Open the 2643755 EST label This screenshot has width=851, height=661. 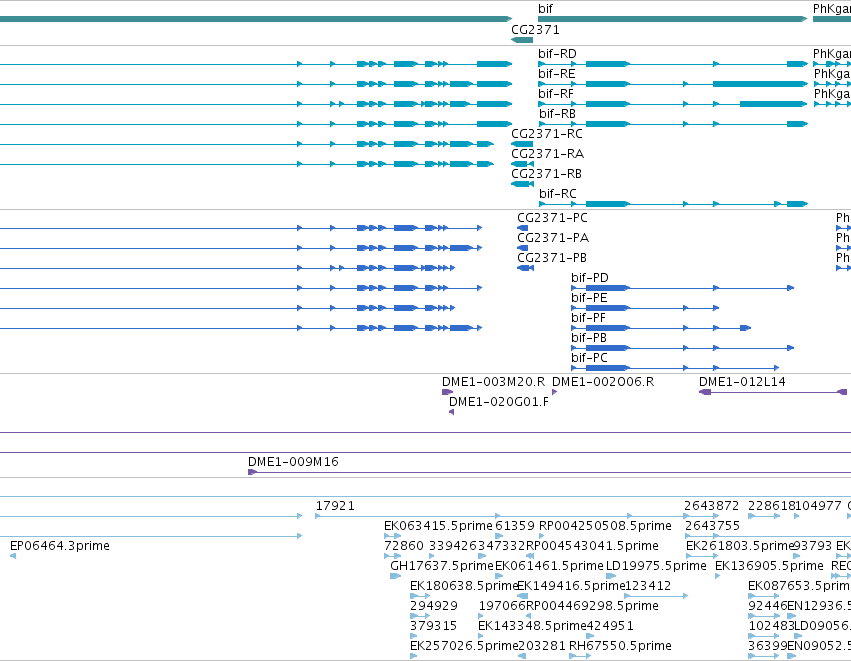(x=712, y=526)
